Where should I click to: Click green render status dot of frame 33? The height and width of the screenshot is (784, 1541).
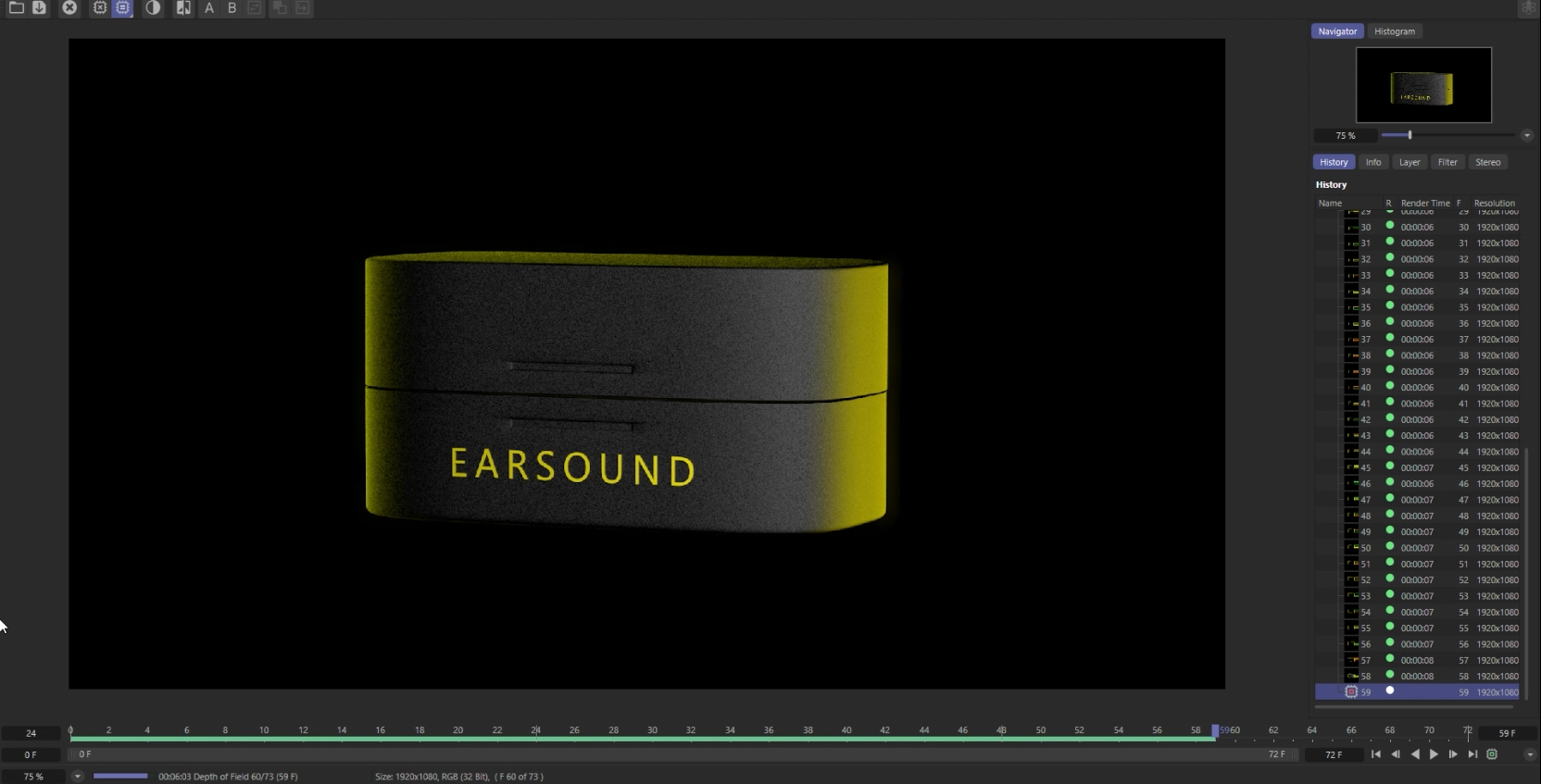point(1389,274)
